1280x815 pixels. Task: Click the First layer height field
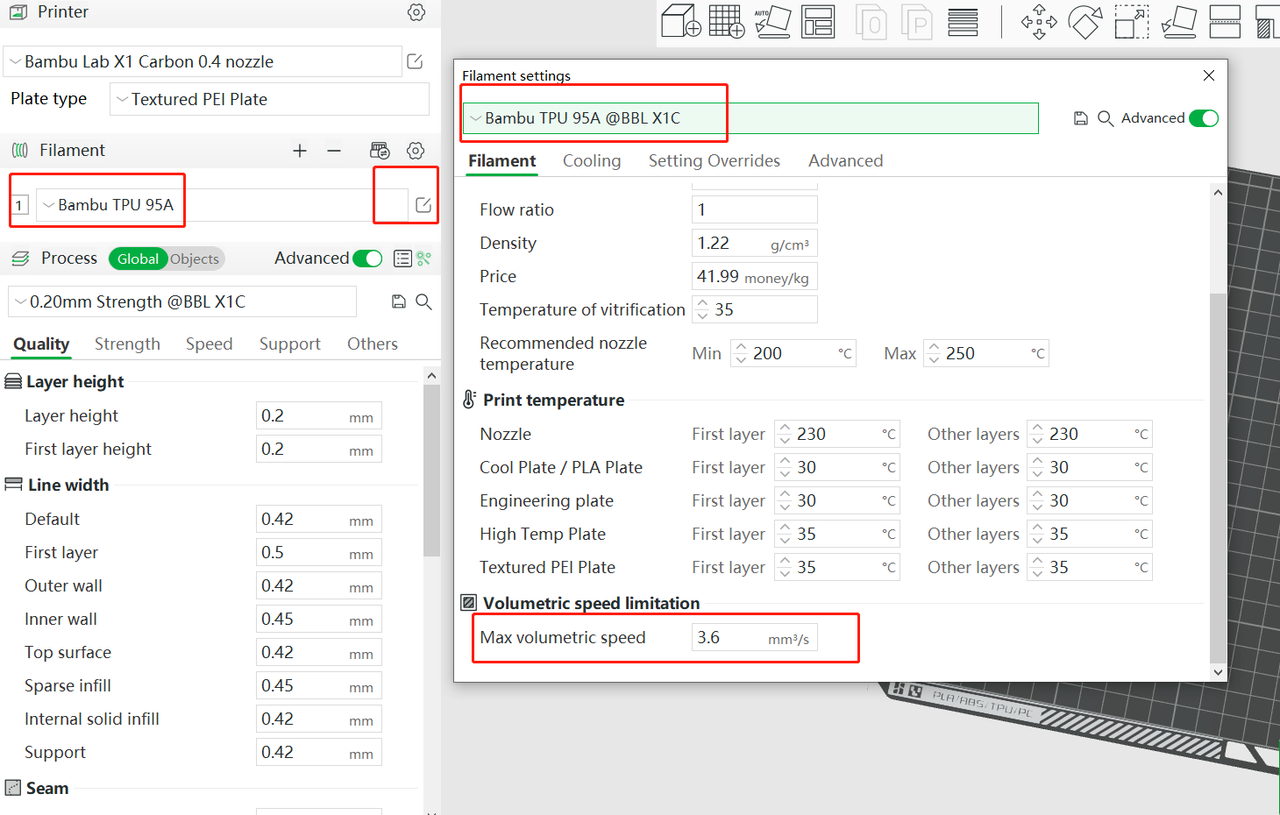(318, 449)
